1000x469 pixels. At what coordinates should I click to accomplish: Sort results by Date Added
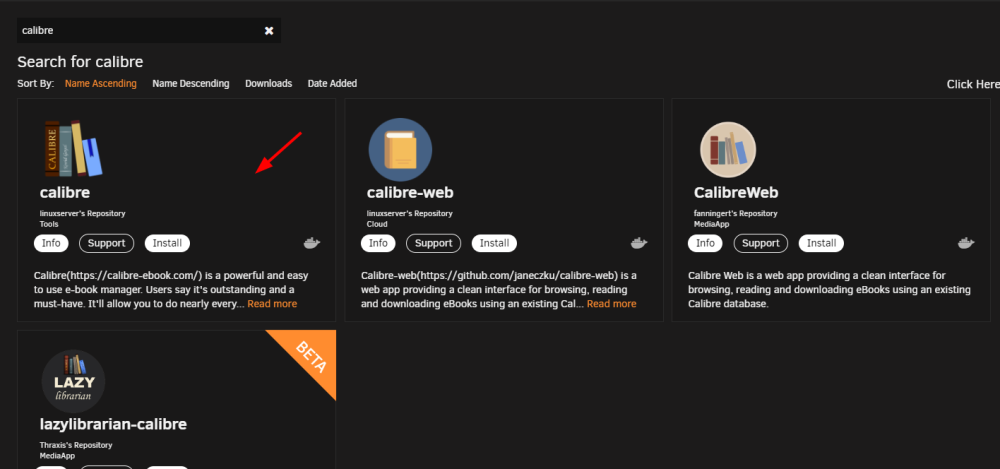coord(332,84)
